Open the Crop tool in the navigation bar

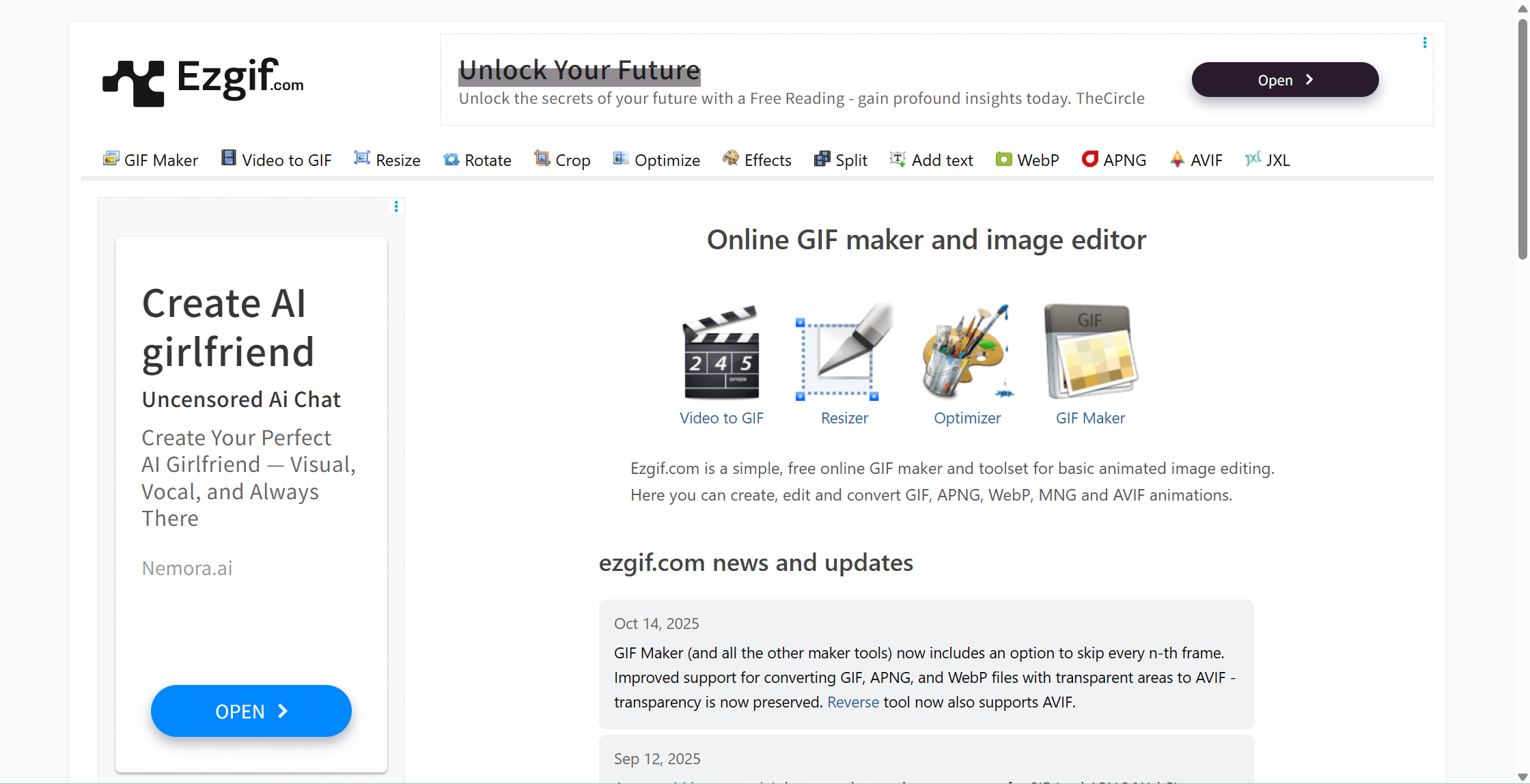pyautogui.click(x=562, y=160)
